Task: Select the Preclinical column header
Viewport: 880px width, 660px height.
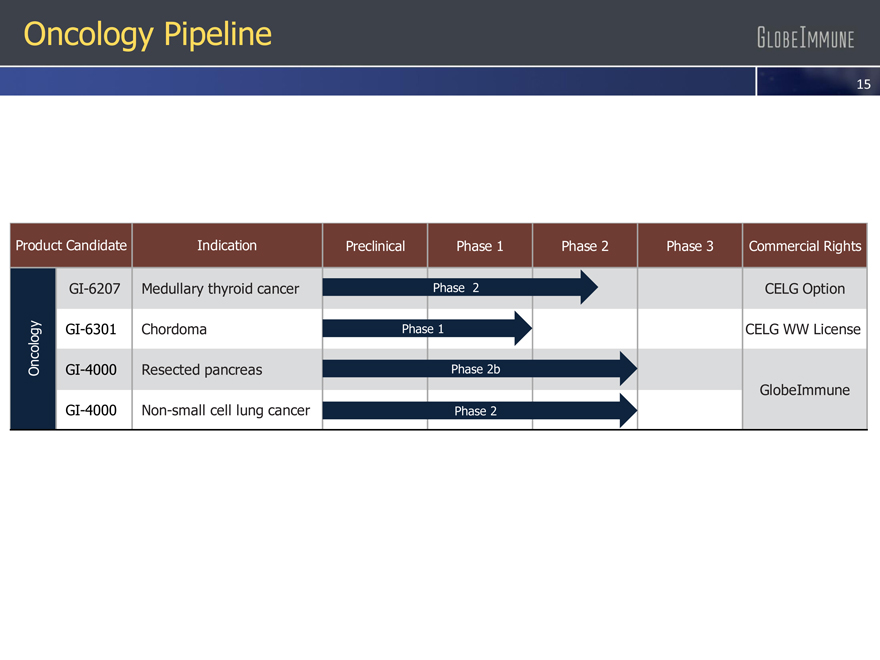Action: (x=375, y=246)
